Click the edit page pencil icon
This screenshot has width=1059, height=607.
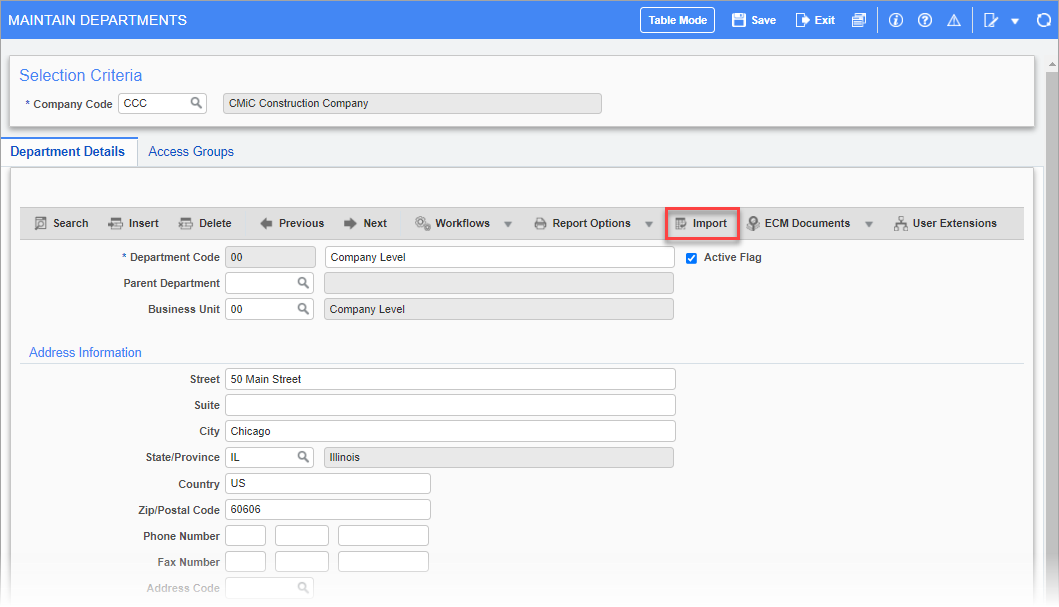click(990, 20)
